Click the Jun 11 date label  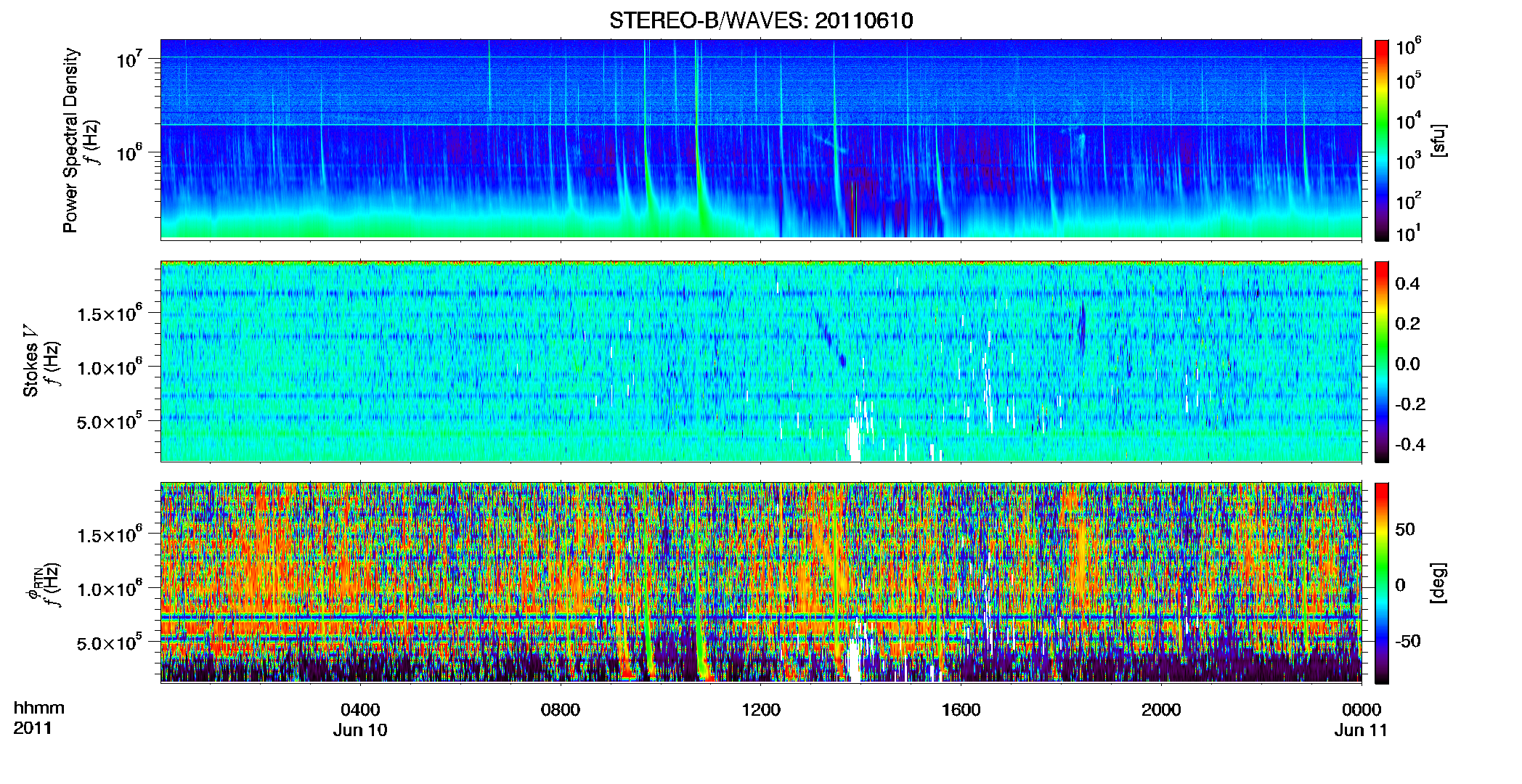(1361, 730)
